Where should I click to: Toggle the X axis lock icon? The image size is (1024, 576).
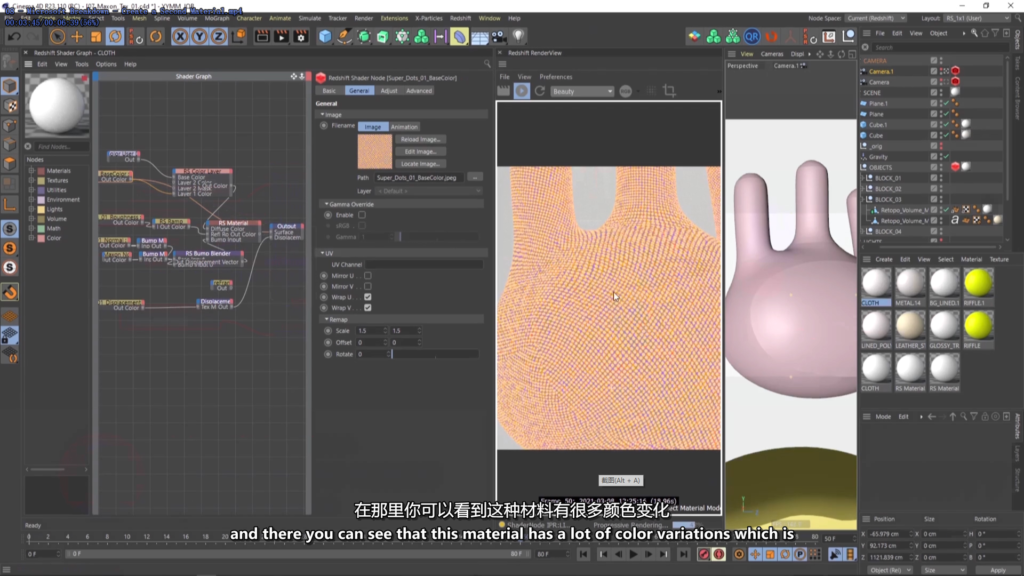[x=180, y=36]
